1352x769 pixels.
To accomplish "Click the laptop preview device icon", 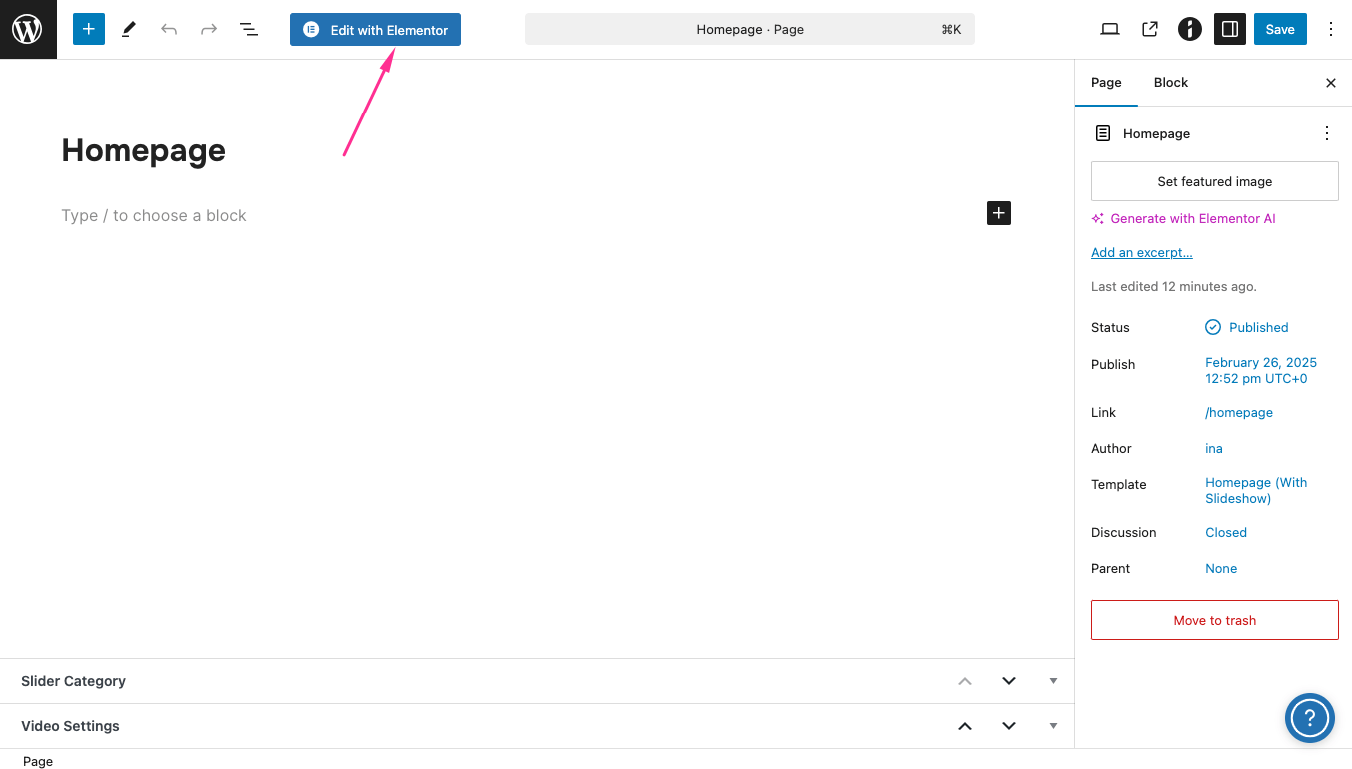I will 1110,30.
